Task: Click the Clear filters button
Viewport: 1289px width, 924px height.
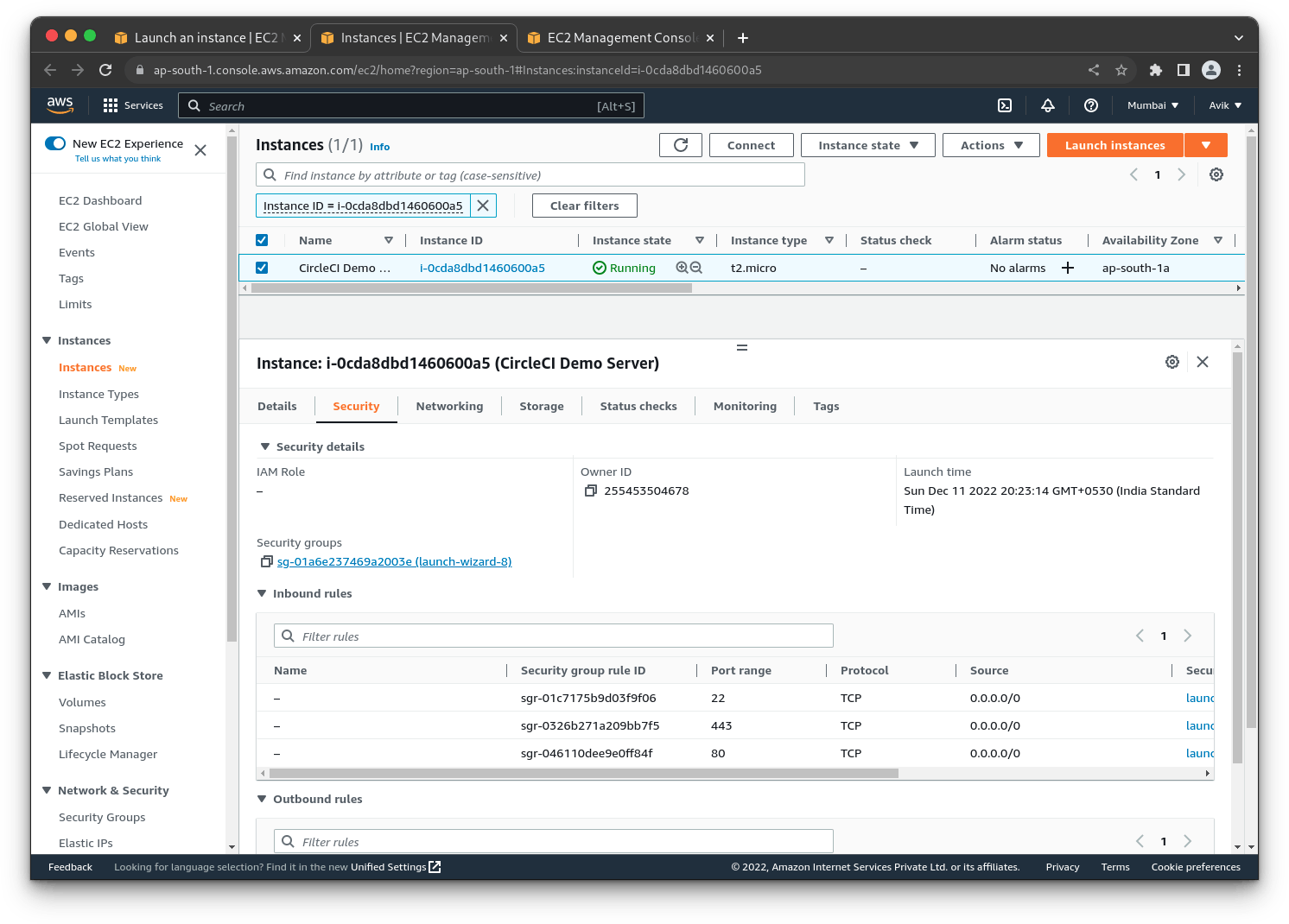Action: (584, 205)
